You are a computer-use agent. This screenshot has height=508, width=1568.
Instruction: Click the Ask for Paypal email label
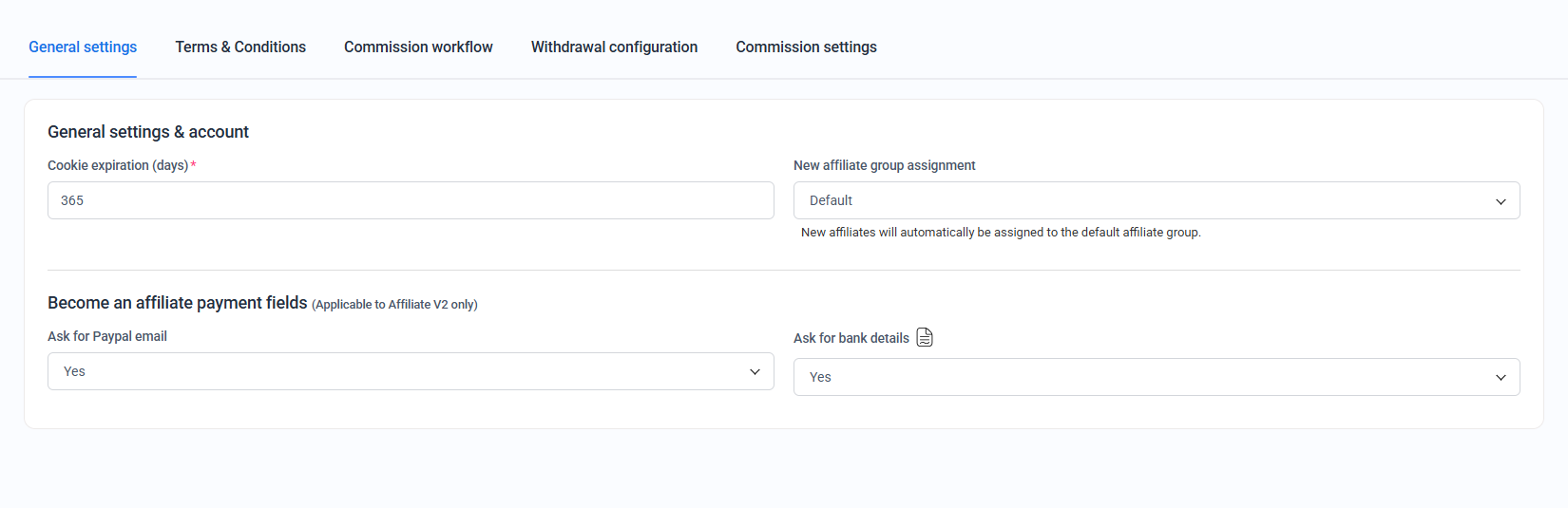tap(107, 336)
